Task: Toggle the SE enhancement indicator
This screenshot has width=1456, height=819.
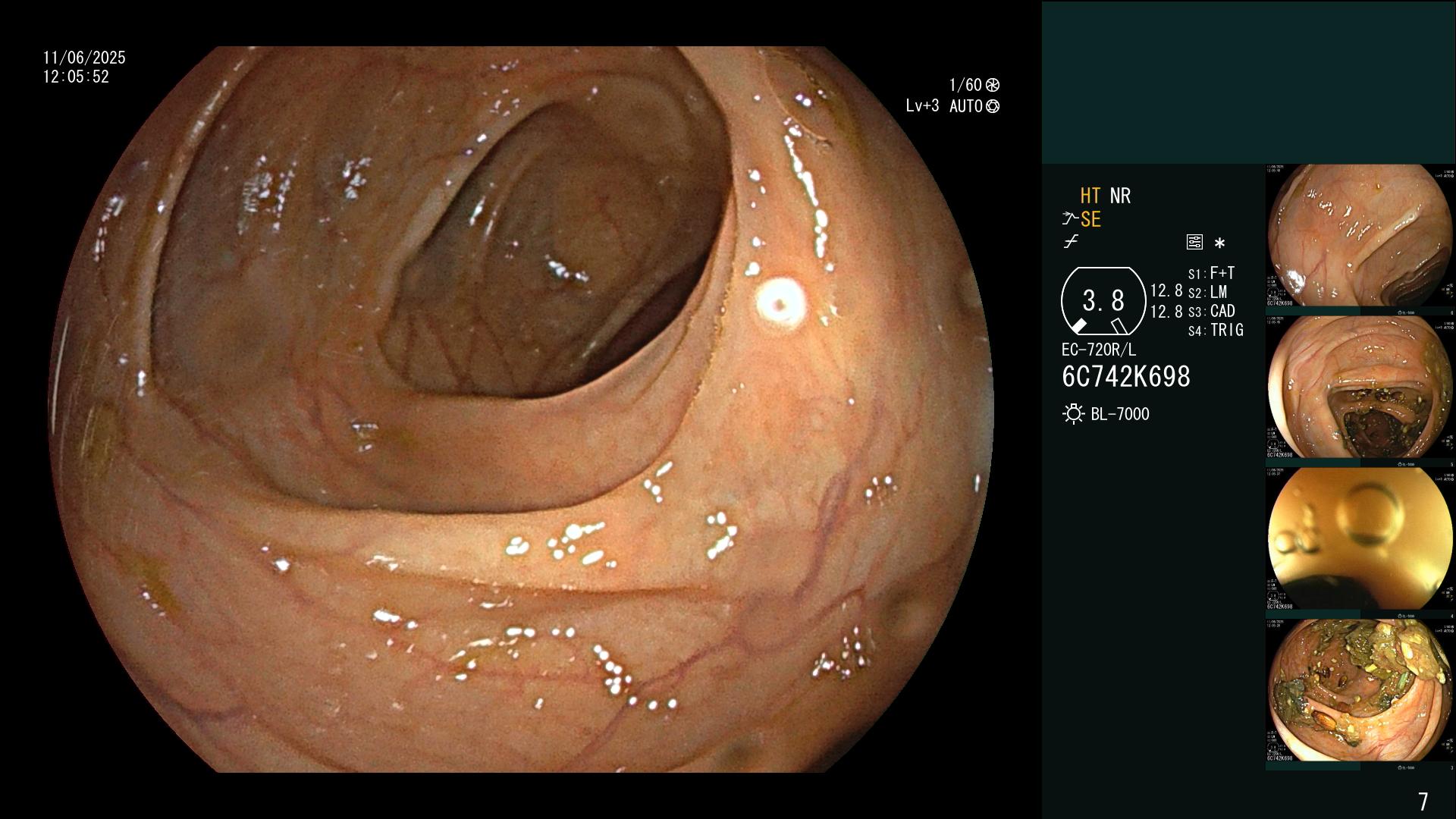Action: click(x=1090, y=219)
